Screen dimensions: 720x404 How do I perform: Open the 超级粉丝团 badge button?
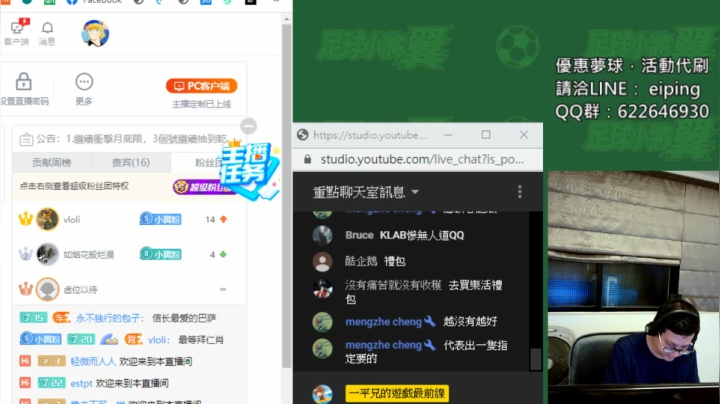[201, 187]
